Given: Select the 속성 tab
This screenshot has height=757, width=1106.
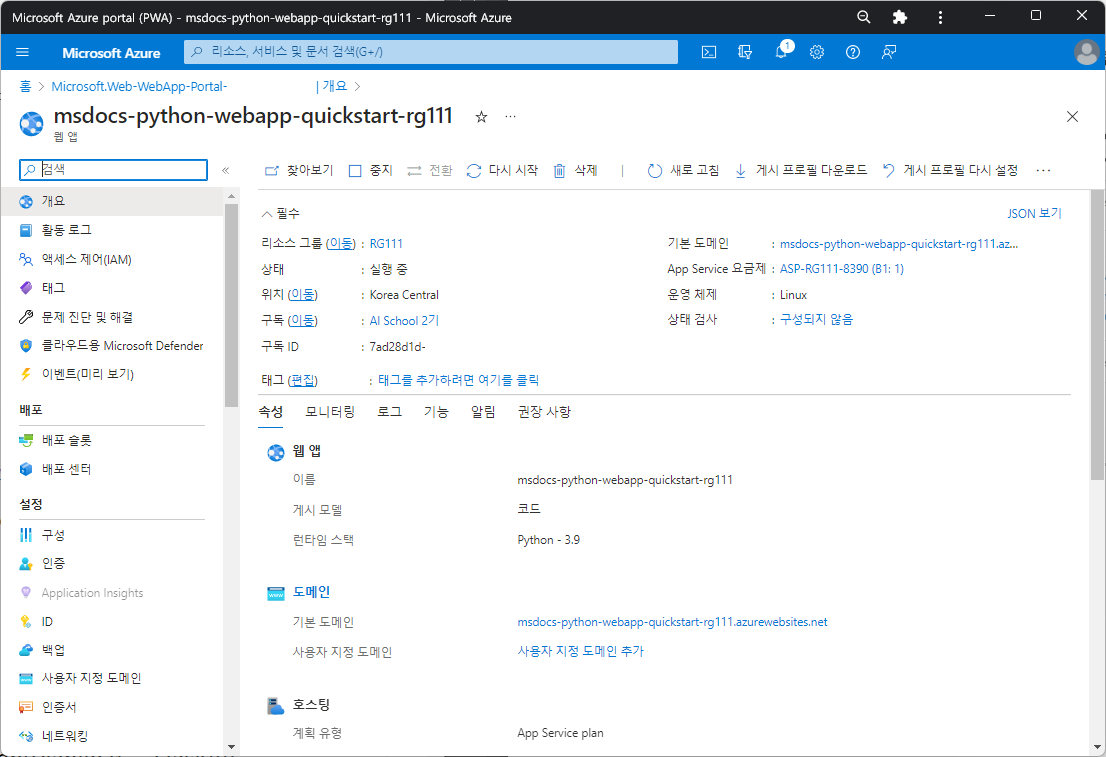Looking at the screenshot, I should 271,411.
